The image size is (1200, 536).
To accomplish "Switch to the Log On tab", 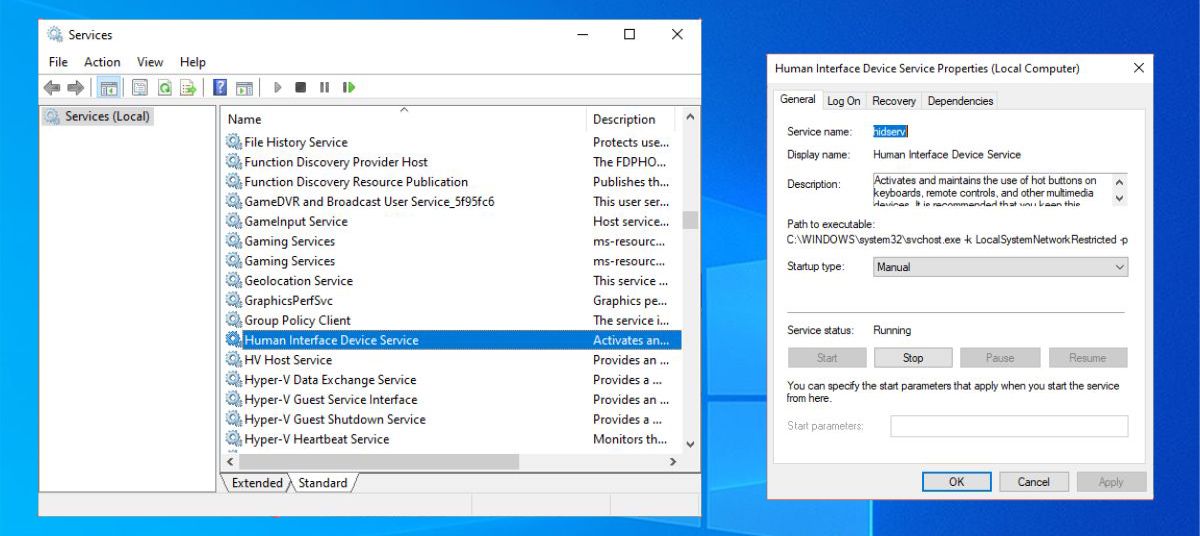I will [x=844, y=101].
